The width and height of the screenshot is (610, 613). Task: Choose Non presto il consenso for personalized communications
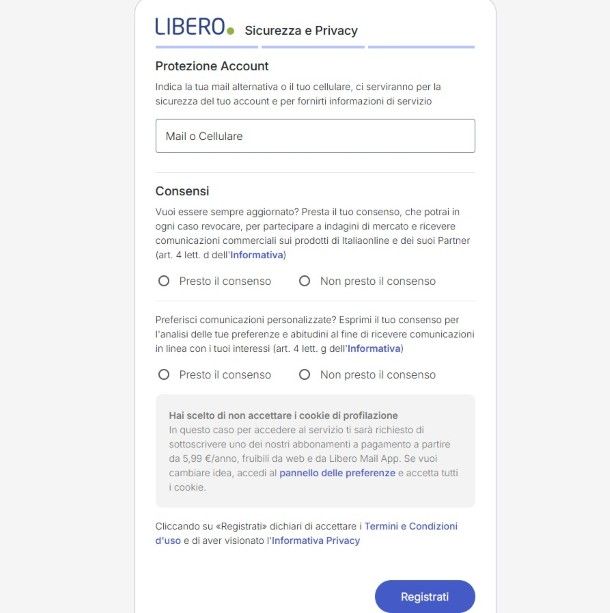305,375
